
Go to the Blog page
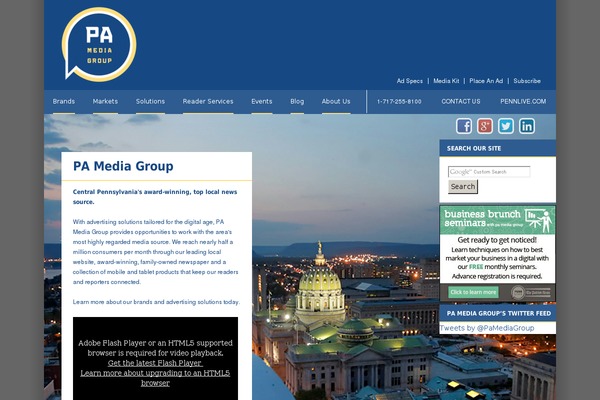tap(297, 101)
